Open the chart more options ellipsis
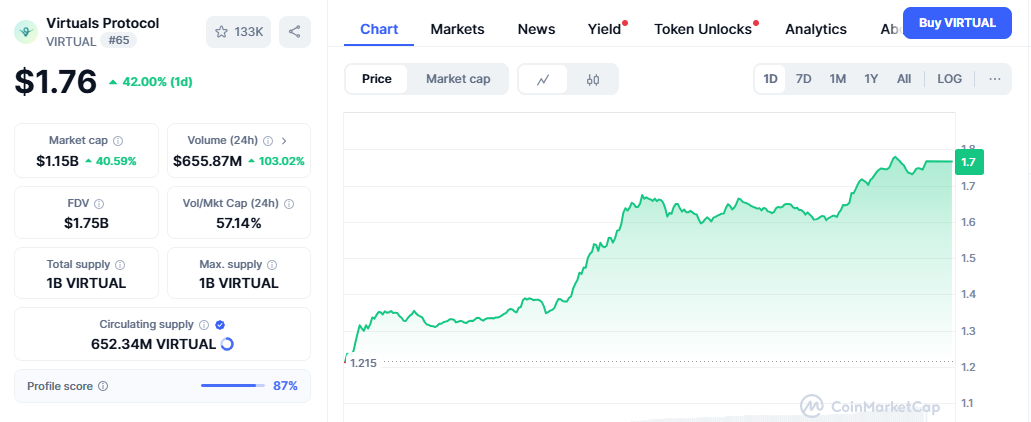1031x422 pixels. [995, 79]
